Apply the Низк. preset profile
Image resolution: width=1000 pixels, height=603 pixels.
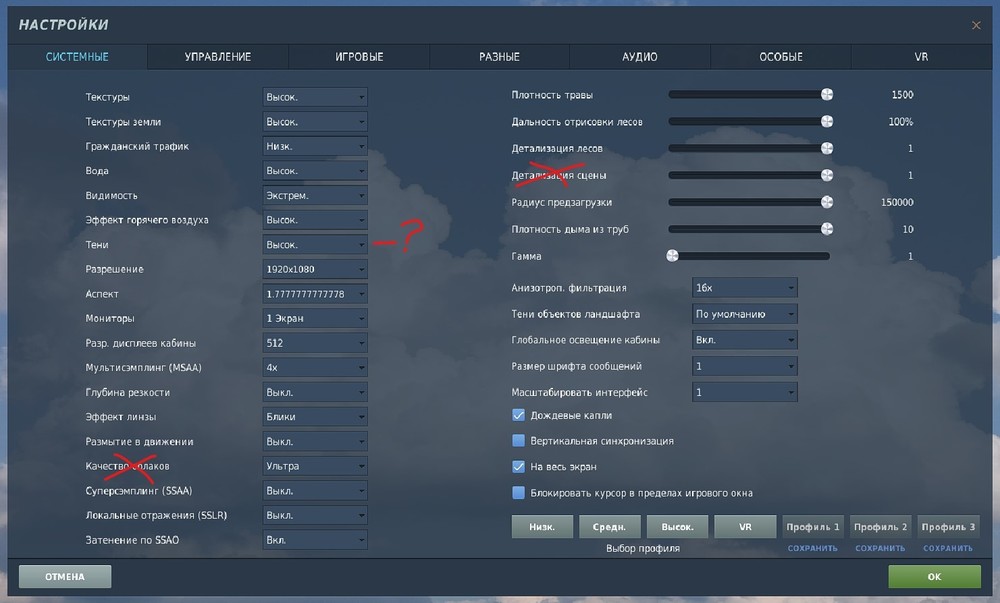tap(542, 527)
